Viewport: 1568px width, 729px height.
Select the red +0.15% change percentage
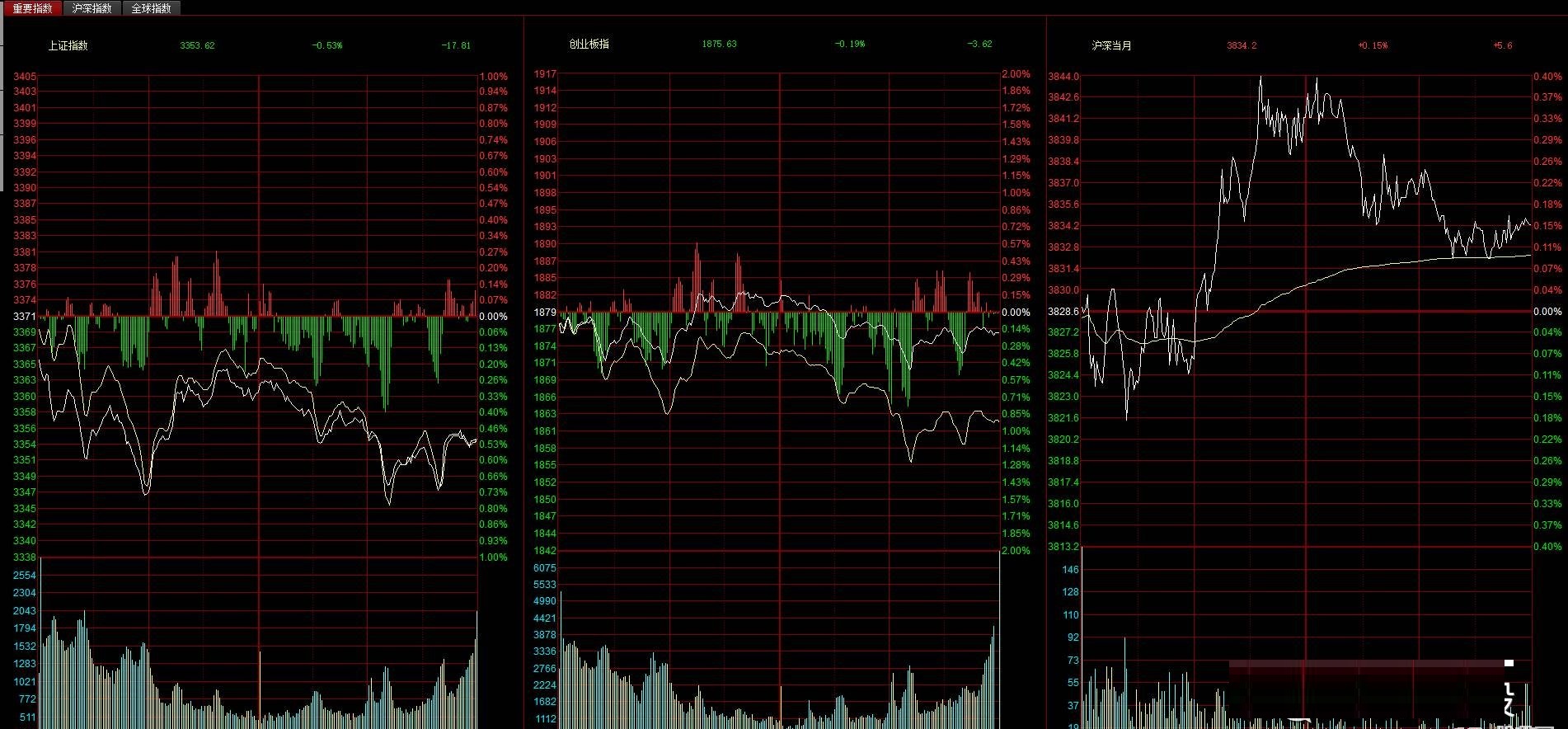click(x=1373, y=45)
